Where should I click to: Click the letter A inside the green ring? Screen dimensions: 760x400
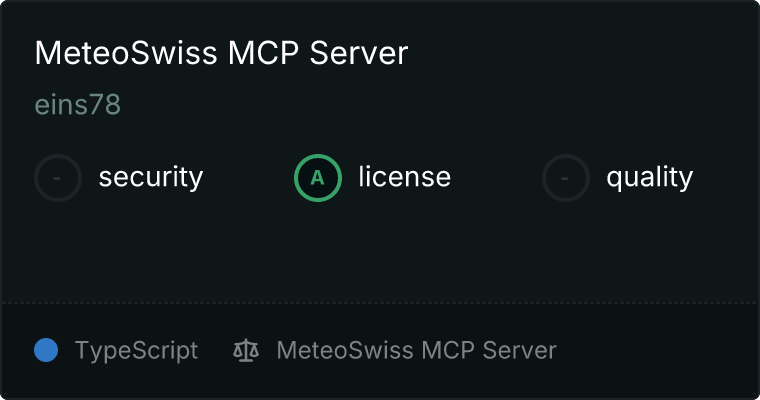317,178
